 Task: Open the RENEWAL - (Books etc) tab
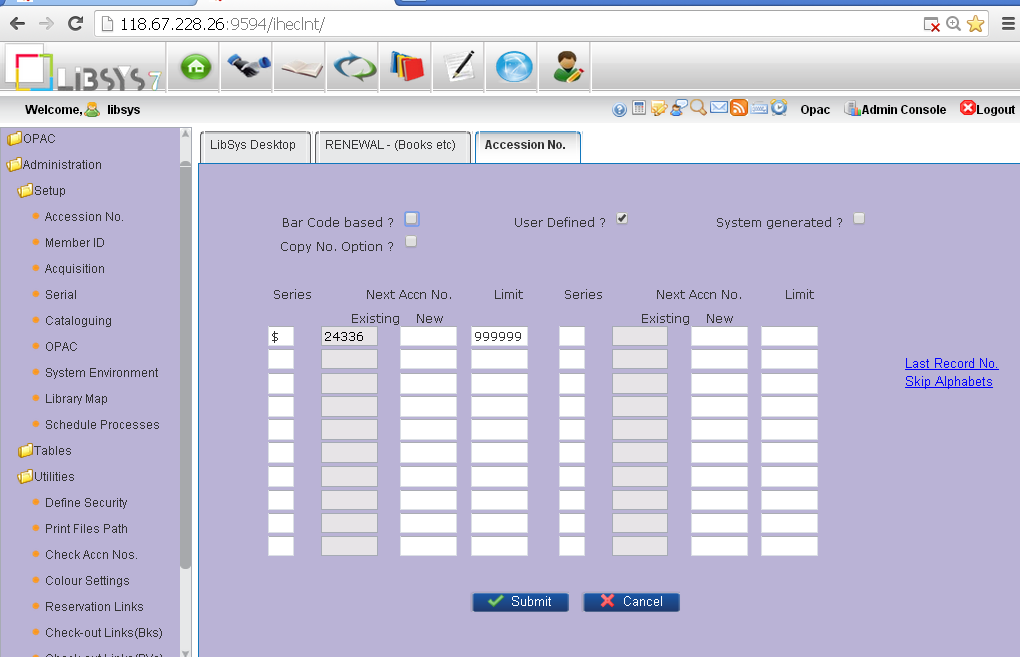click(392, 146)
